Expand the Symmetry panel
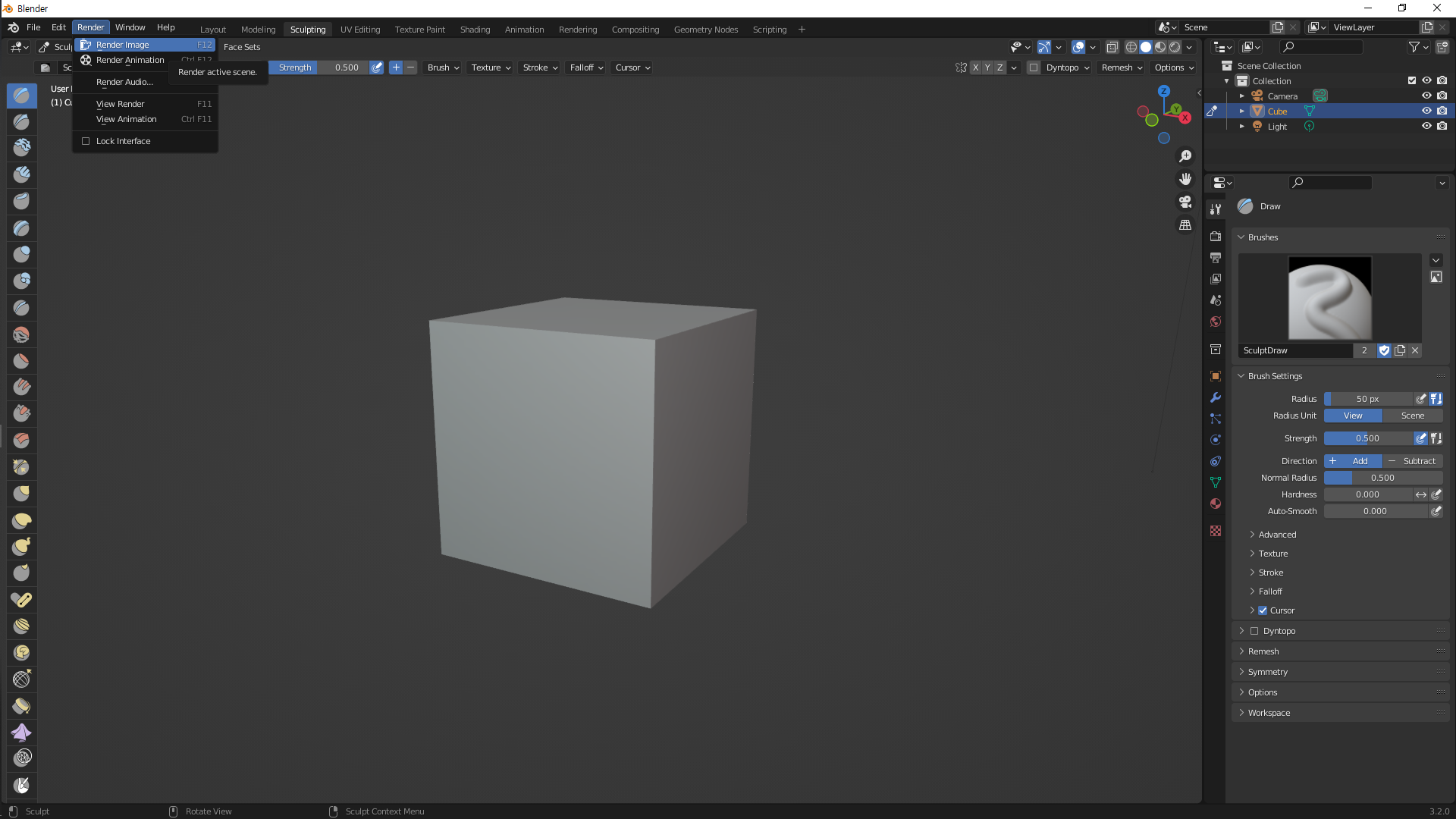Screen dimensions: 1456x819 [1267, 672]
